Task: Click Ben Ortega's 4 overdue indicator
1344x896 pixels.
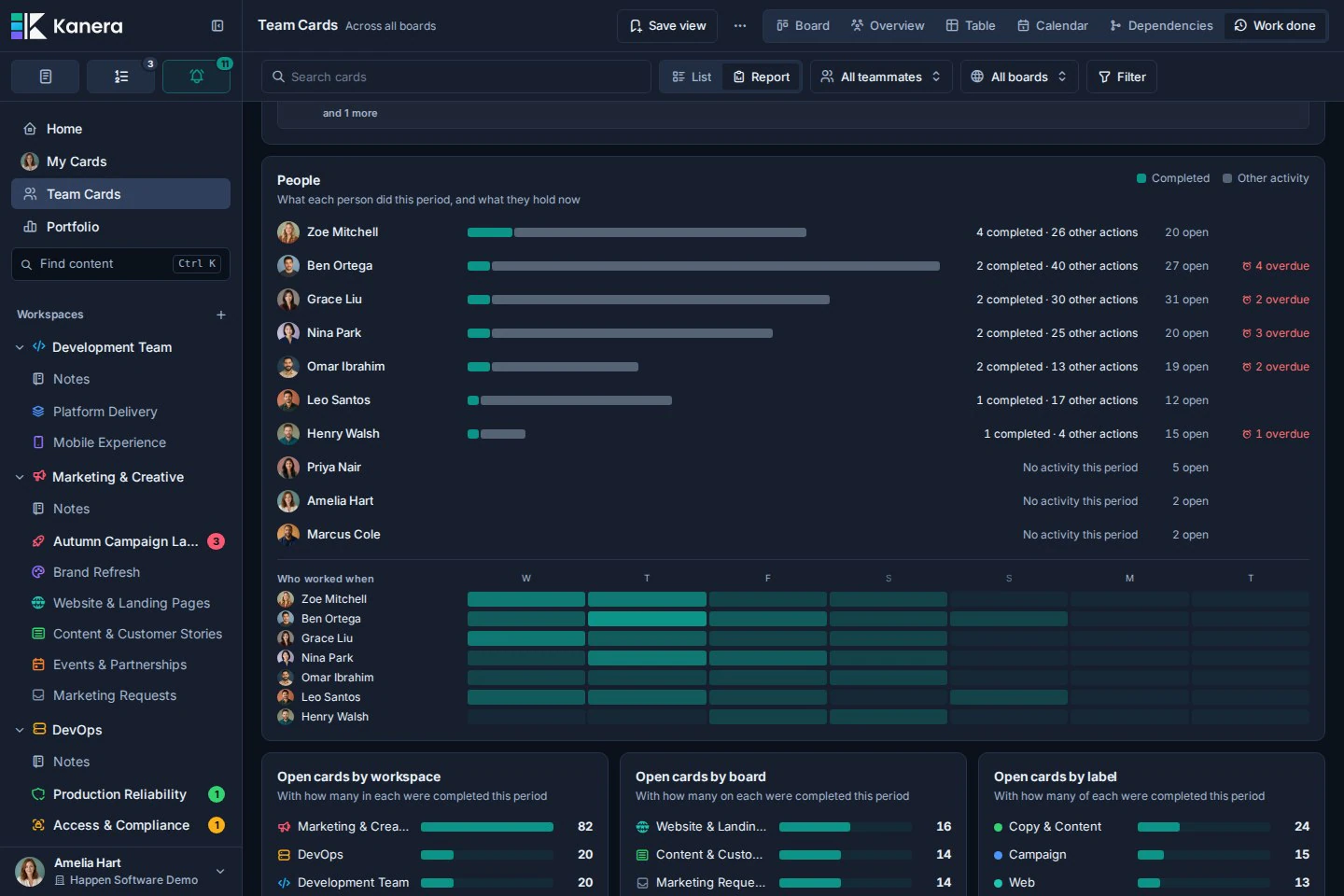Action: pos(1276,266)
